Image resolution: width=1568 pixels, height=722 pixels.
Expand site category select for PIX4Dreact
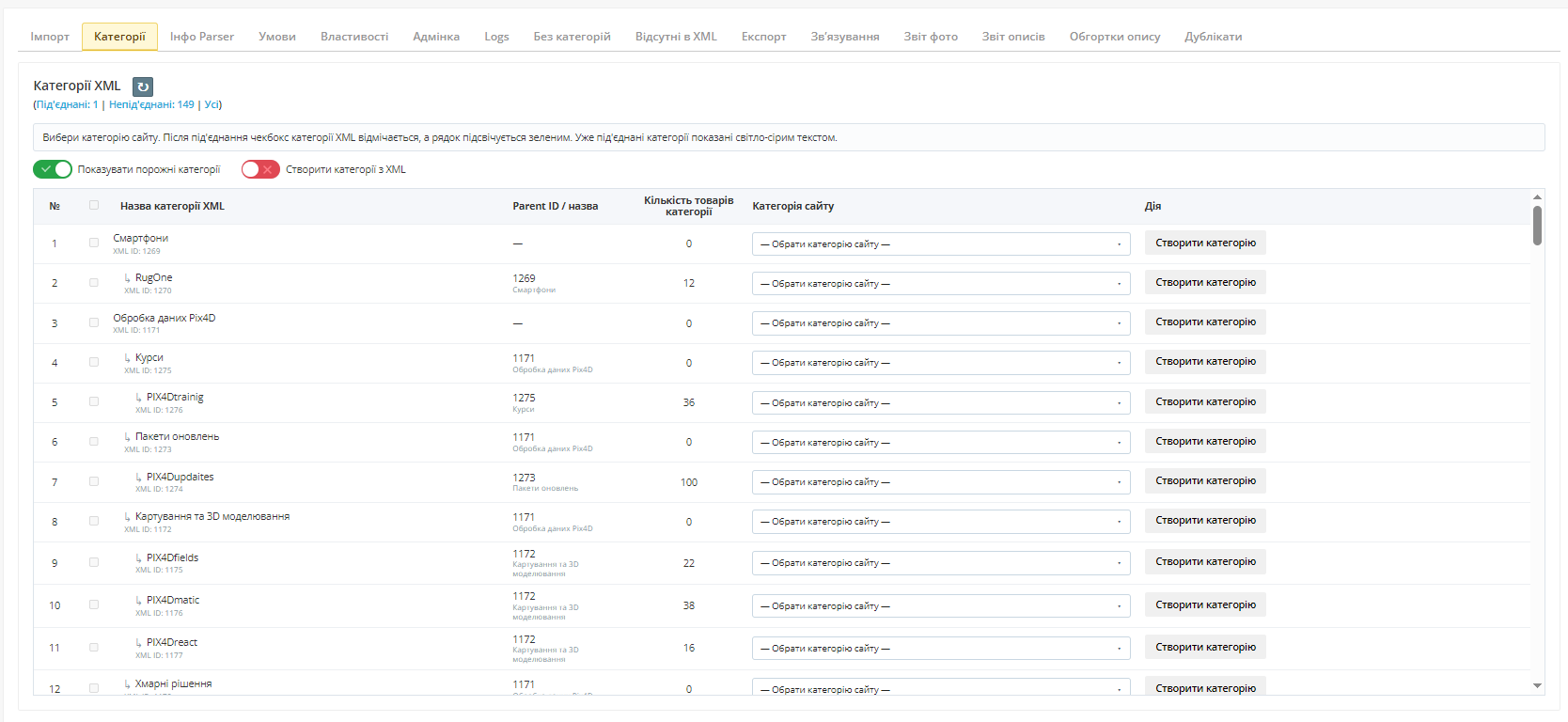click(941, 649)
